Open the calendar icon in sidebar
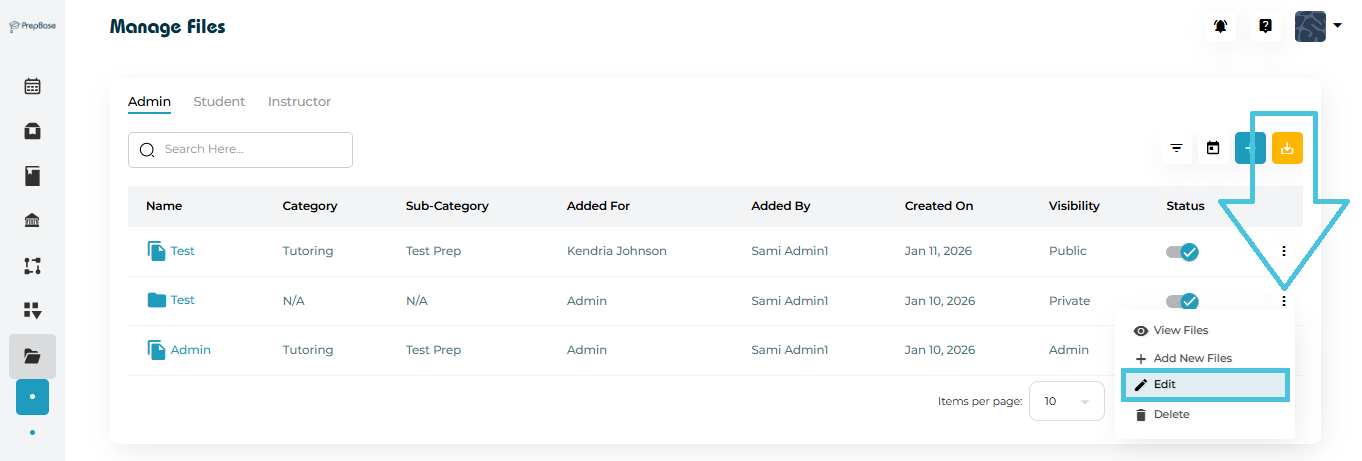This screenshot has width=1362, height=461. pyautogui.click(x=32, y=86)
